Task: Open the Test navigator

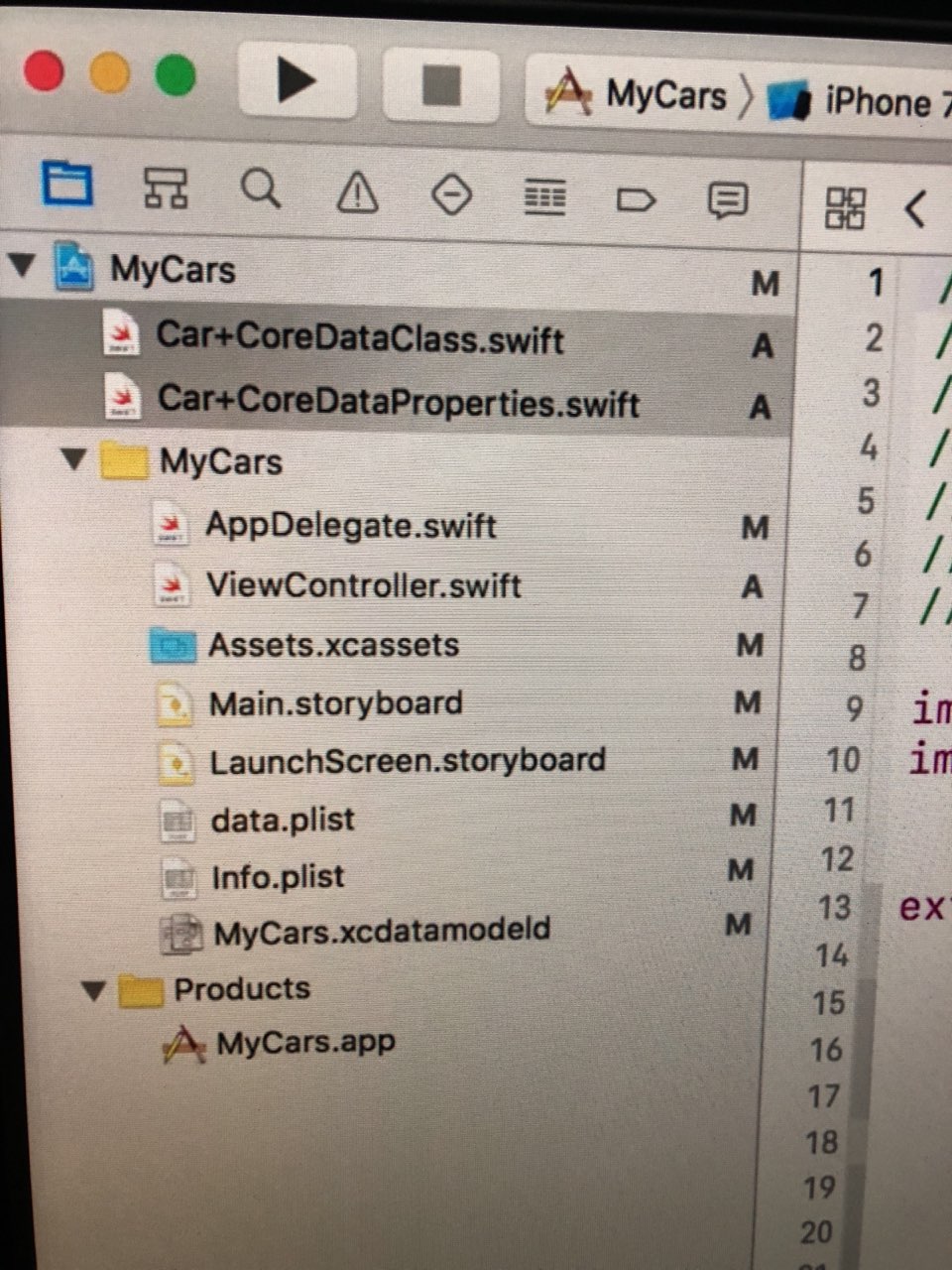Action: 452,195
